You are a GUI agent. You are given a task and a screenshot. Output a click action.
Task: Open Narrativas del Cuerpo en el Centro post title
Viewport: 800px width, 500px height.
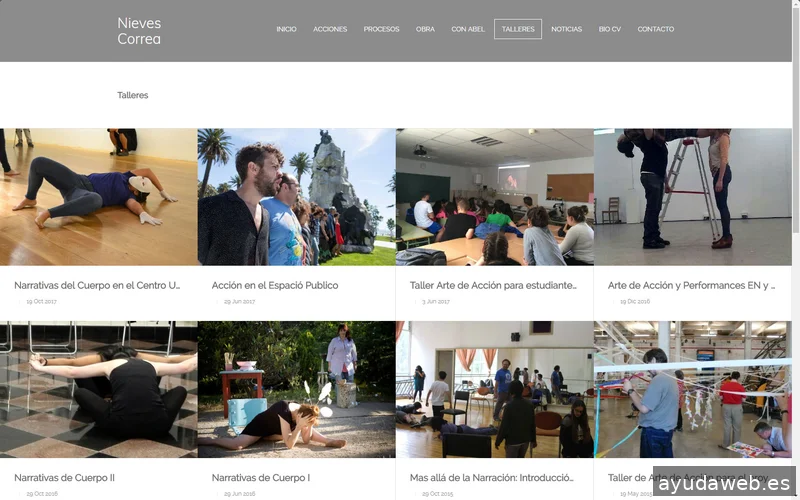pos(97,285)
